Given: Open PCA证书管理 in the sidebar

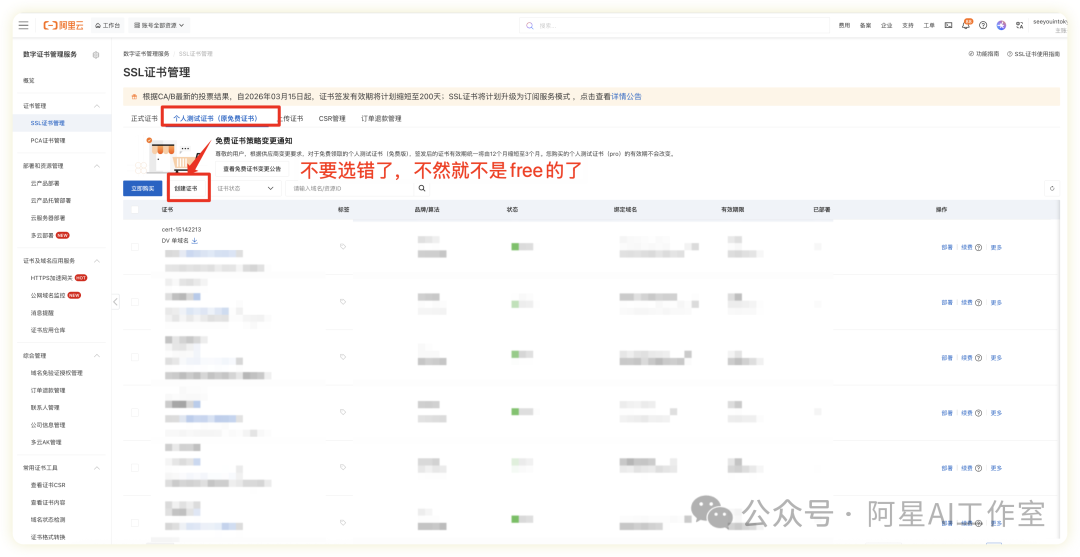Looking at the screenshot, I should pyautogui.click(x=48, y=140).
